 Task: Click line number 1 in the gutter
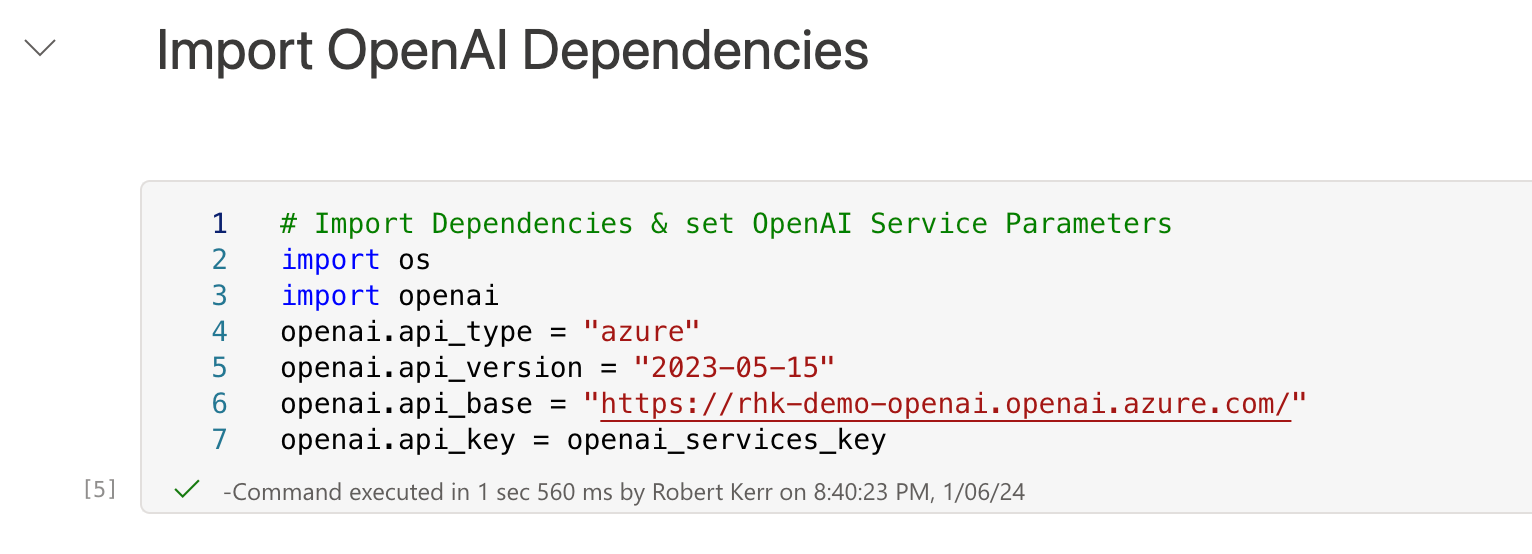219,223
